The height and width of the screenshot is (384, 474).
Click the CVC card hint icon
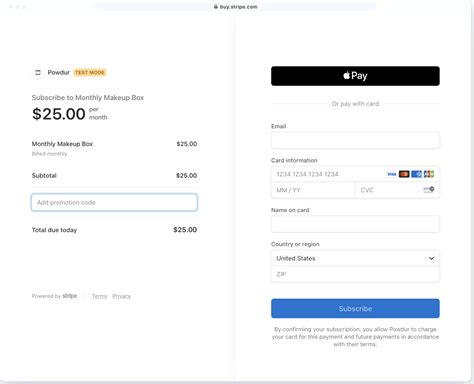(429, 190)
